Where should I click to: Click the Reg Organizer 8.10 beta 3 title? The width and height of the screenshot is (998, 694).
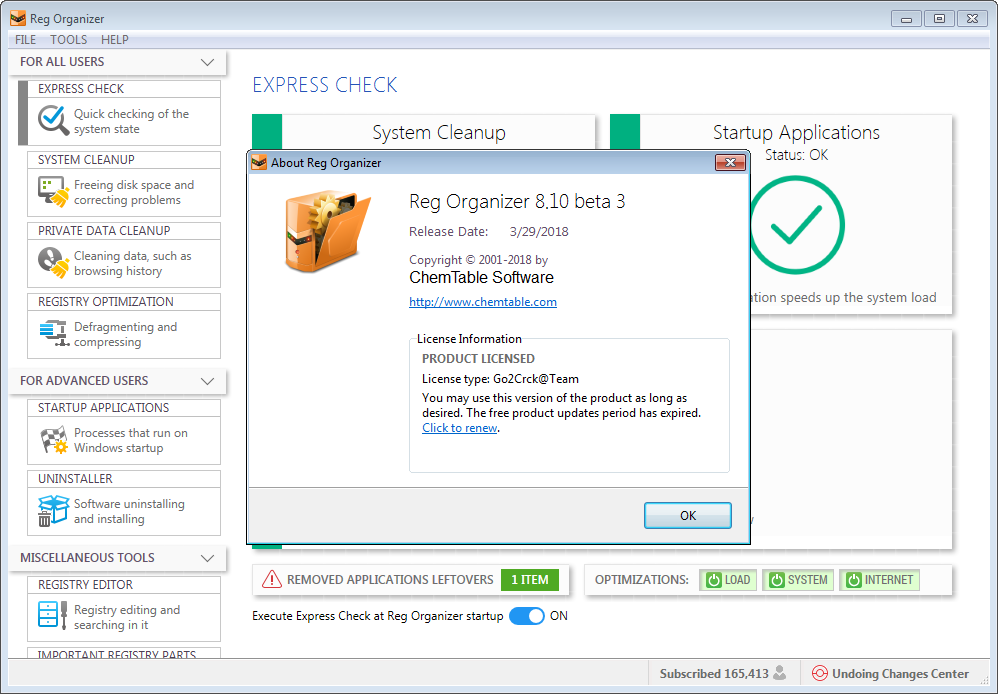pos(517,202)
